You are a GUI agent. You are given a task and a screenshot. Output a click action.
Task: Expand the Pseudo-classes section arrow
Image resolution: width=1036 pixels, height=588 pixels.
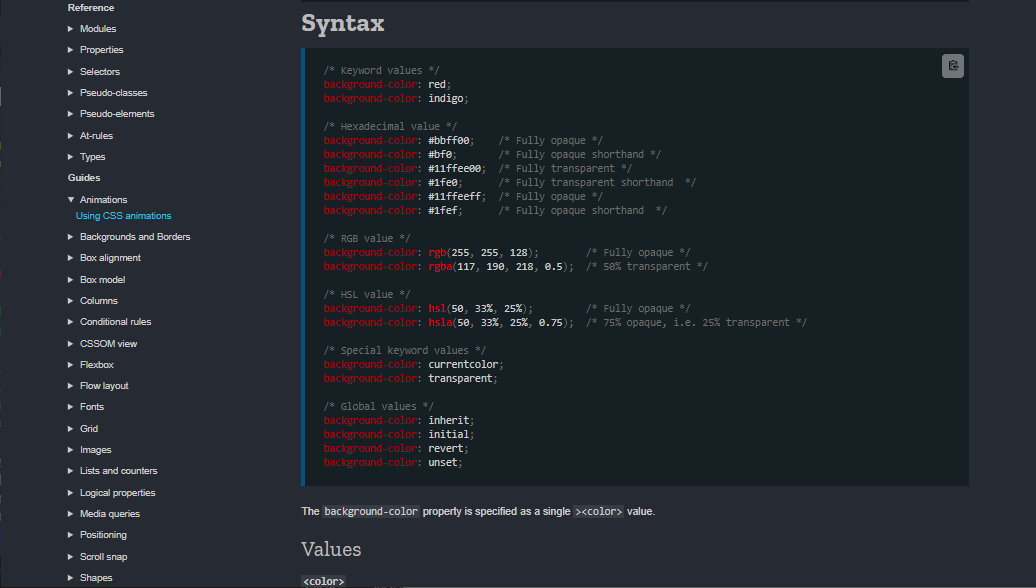pos(71,93)
